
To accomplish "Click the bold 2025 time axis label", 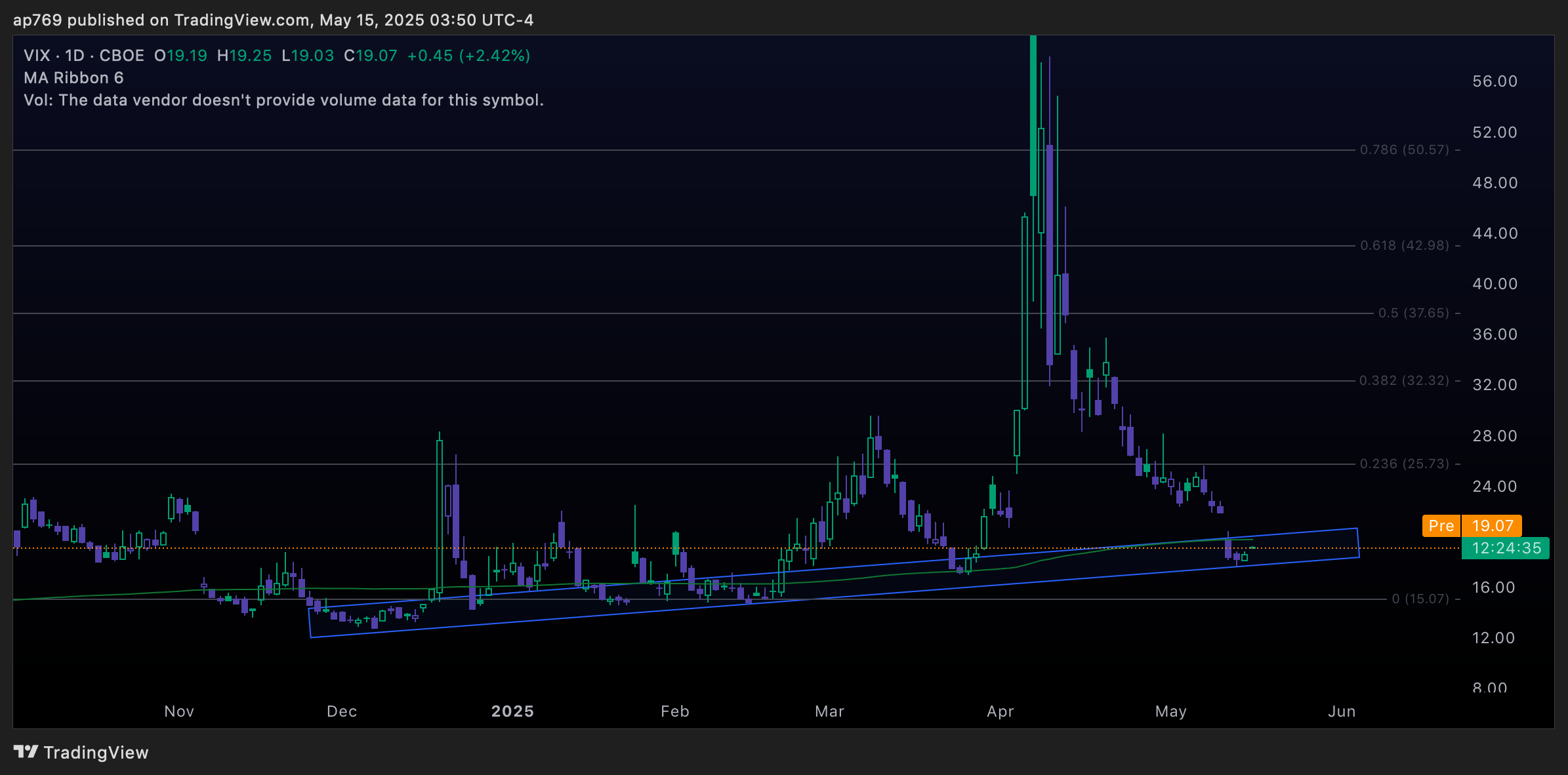I will pyautogui.click(x=512, y=711).
